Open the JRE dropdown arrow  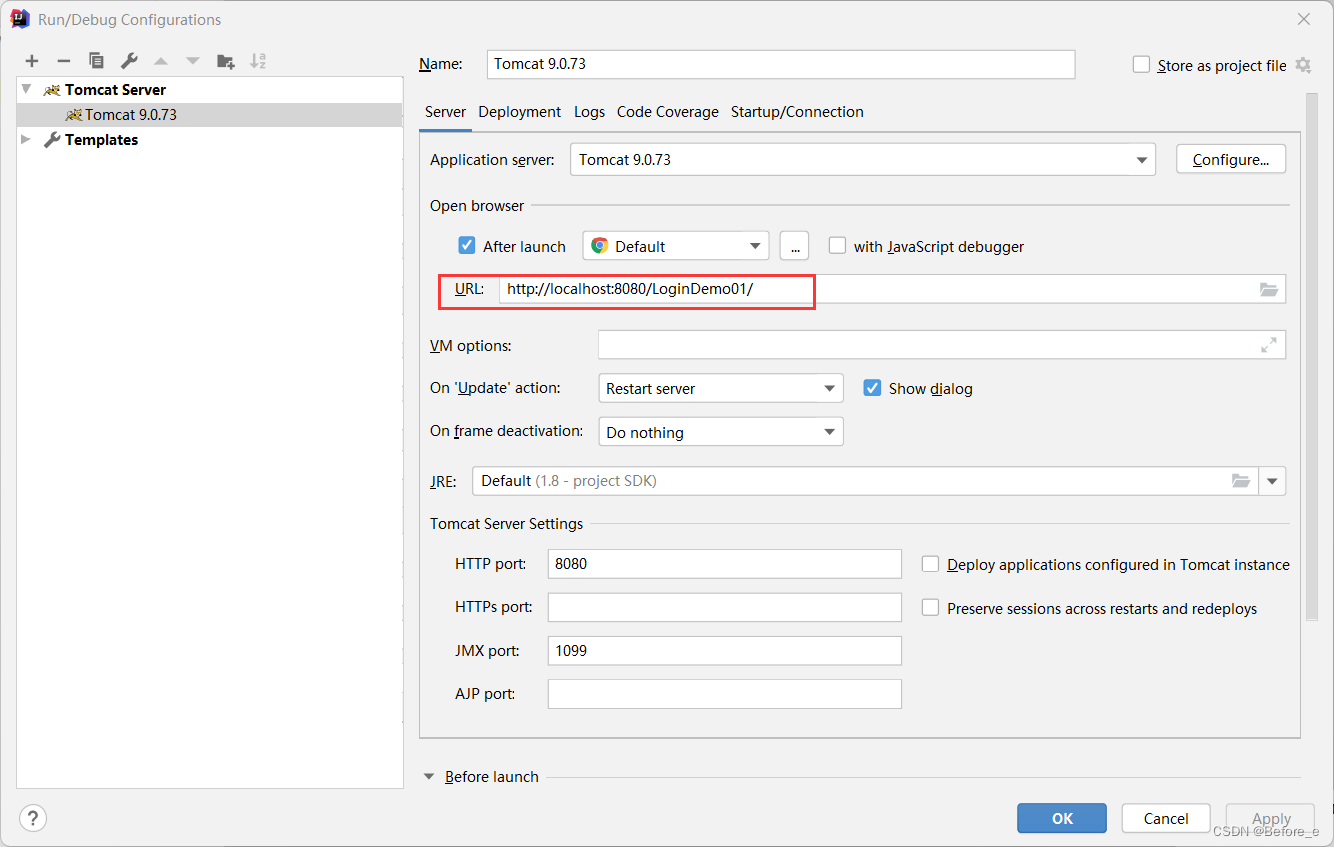[1272, 481]
